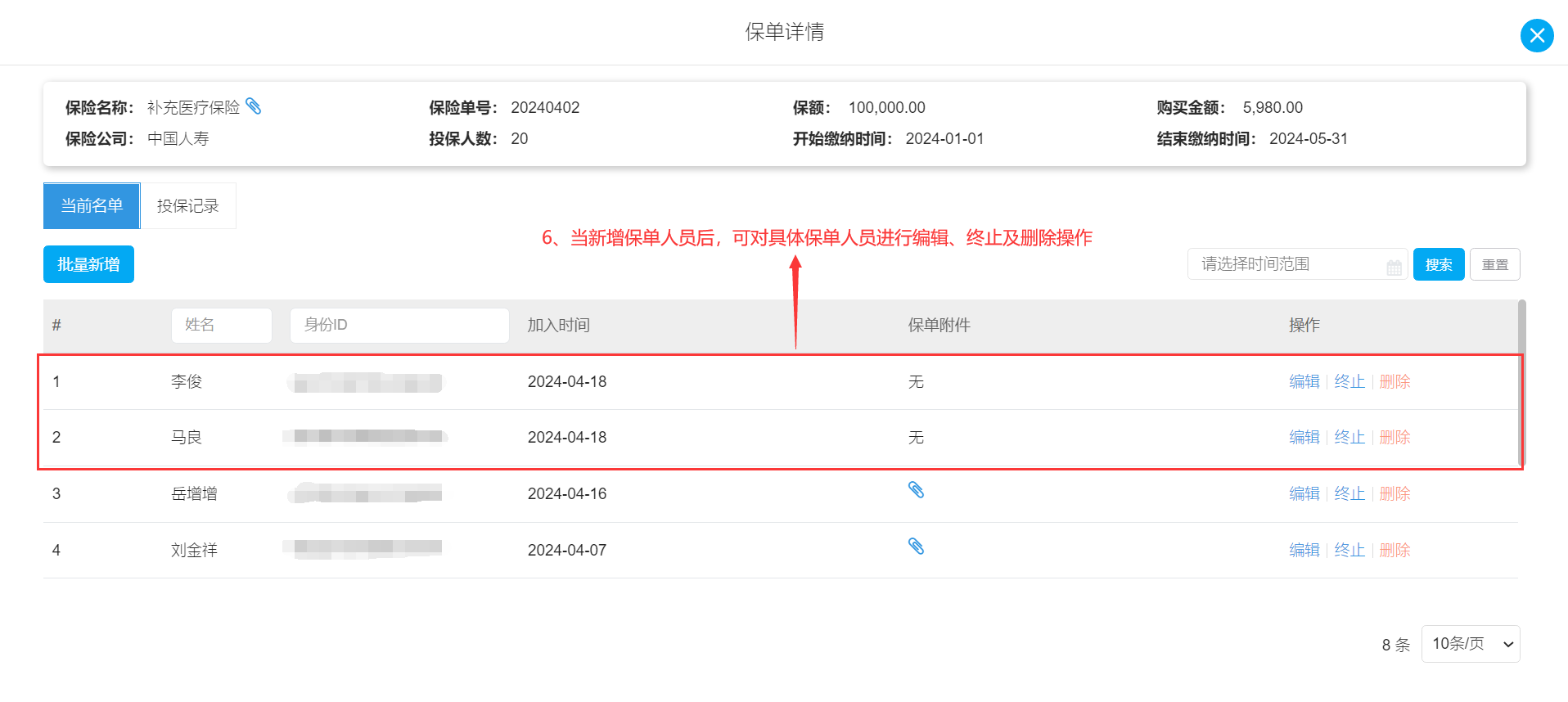This screenshot has width=1568, height=702.
Task: Click the 保额 value 100,000.00
Action: (x=886, y=107)
